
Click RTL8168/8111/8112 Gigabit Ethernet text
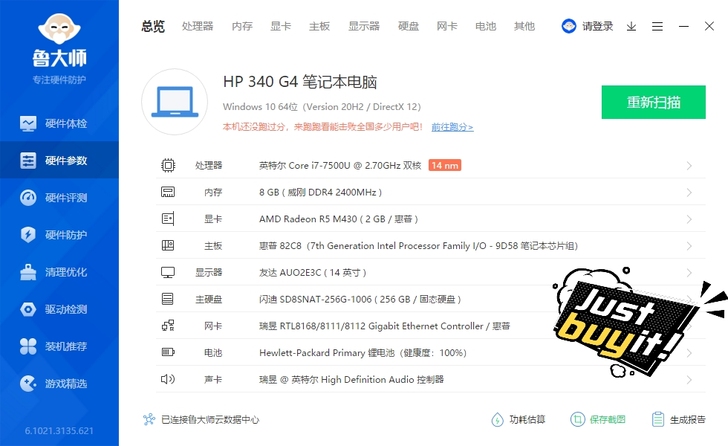[384, 326]
